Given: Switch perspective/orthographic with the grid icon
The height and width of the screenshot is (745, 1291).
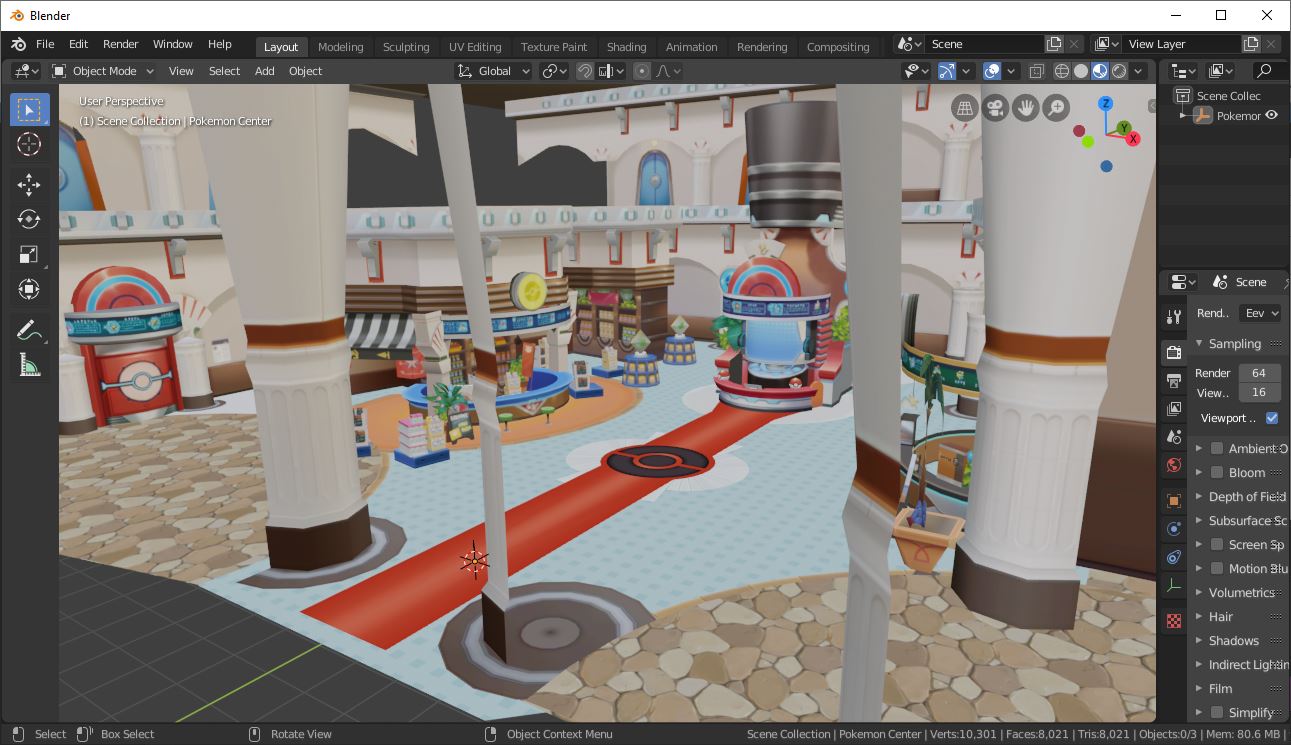Looking at the screenshot, I should (x=964, y=108).
